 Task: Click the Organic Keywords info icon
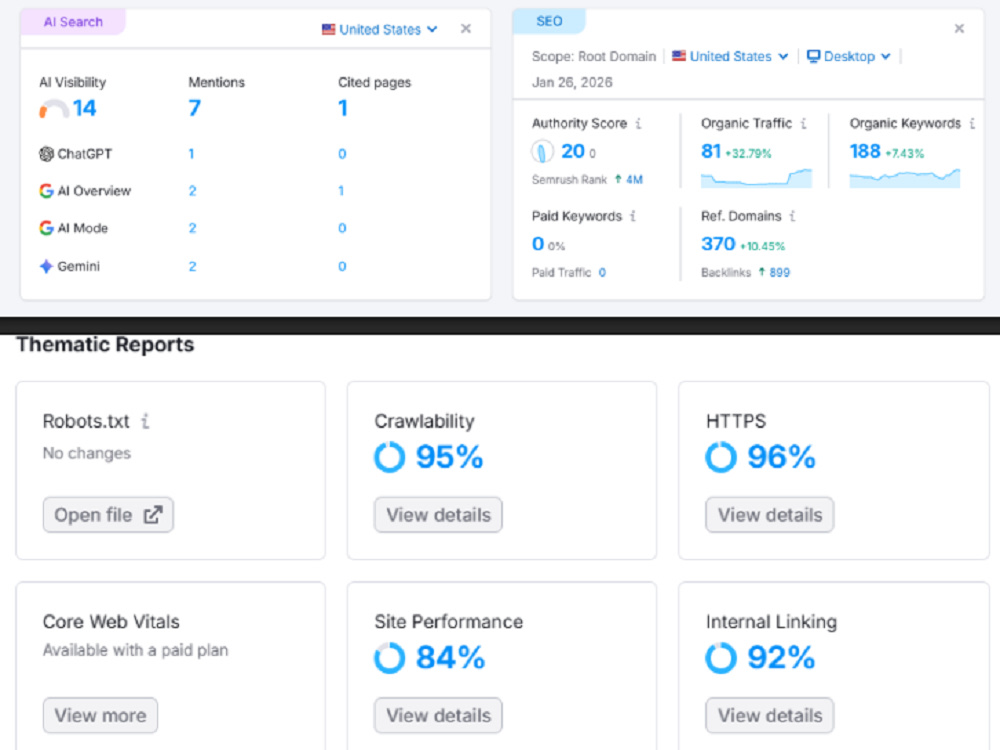tap(972, 123)
